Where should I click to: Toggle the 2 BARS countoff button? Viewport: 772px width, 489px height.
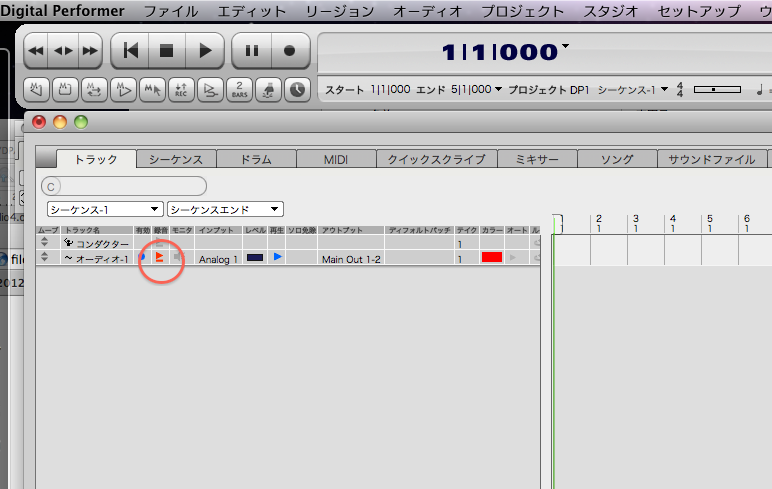pos(239,90)
